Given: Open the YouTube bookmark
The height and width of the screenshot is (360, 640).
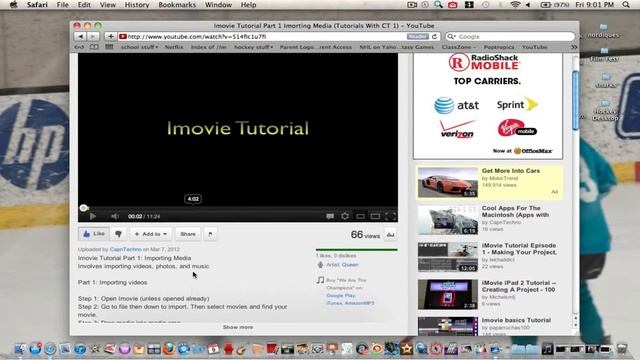Looking at the screenshot, I should [x=534, y=47].
